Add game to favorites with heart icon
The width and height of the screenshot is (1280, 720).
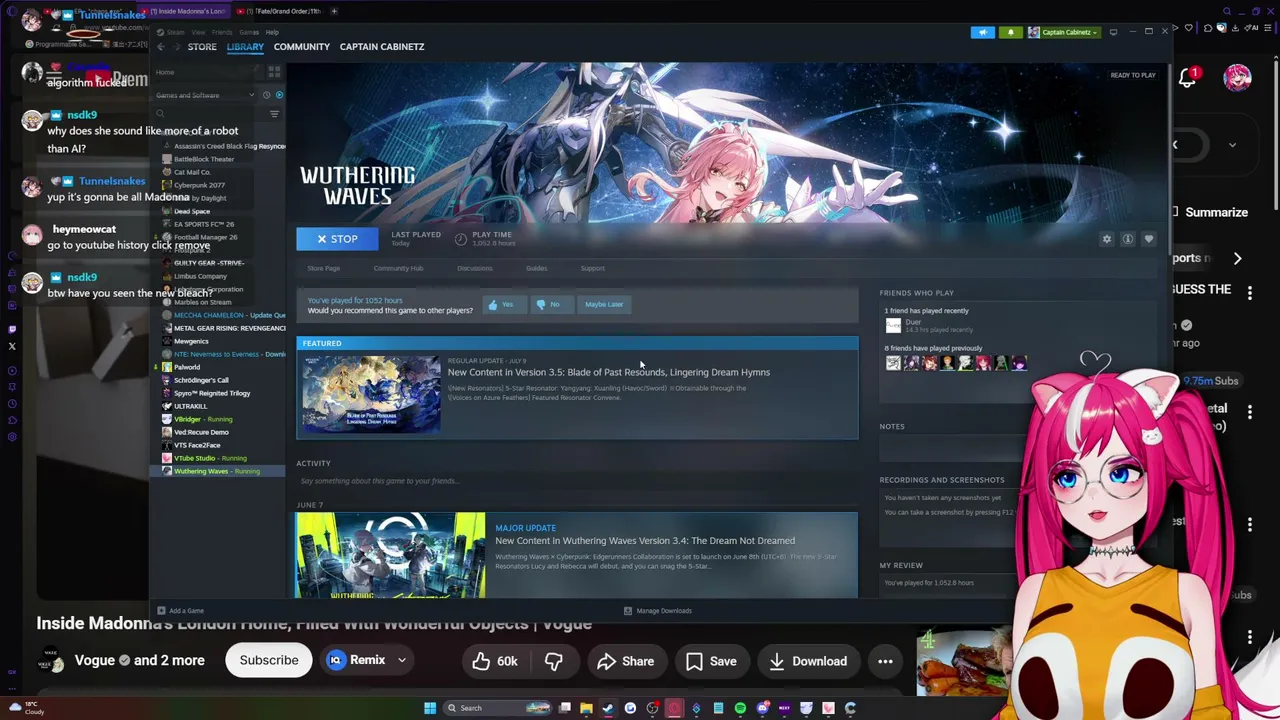pos(1148,239)
